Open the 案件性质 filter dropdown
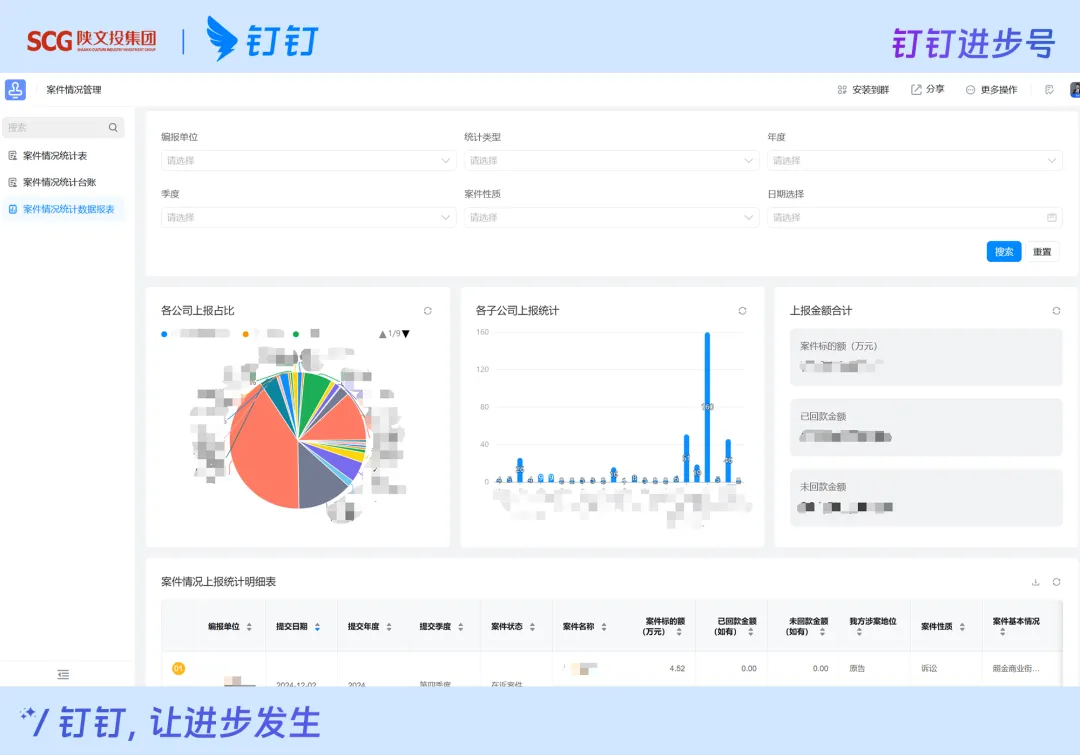The height and width of the screenshot is (755, 1080). click(x=611, y=218)
